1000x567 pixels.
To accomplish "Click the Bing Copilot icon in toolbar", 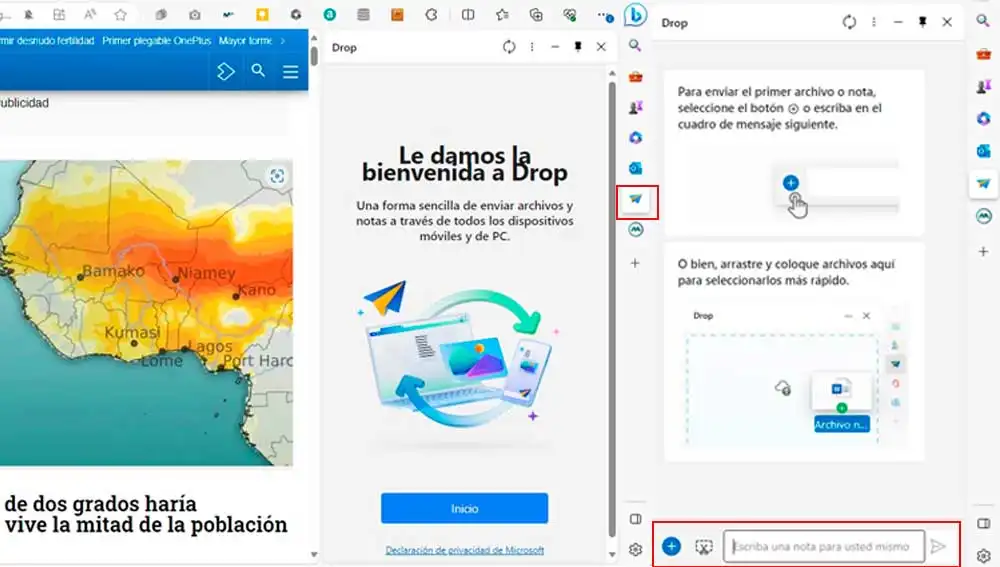I will pos(635,15).
